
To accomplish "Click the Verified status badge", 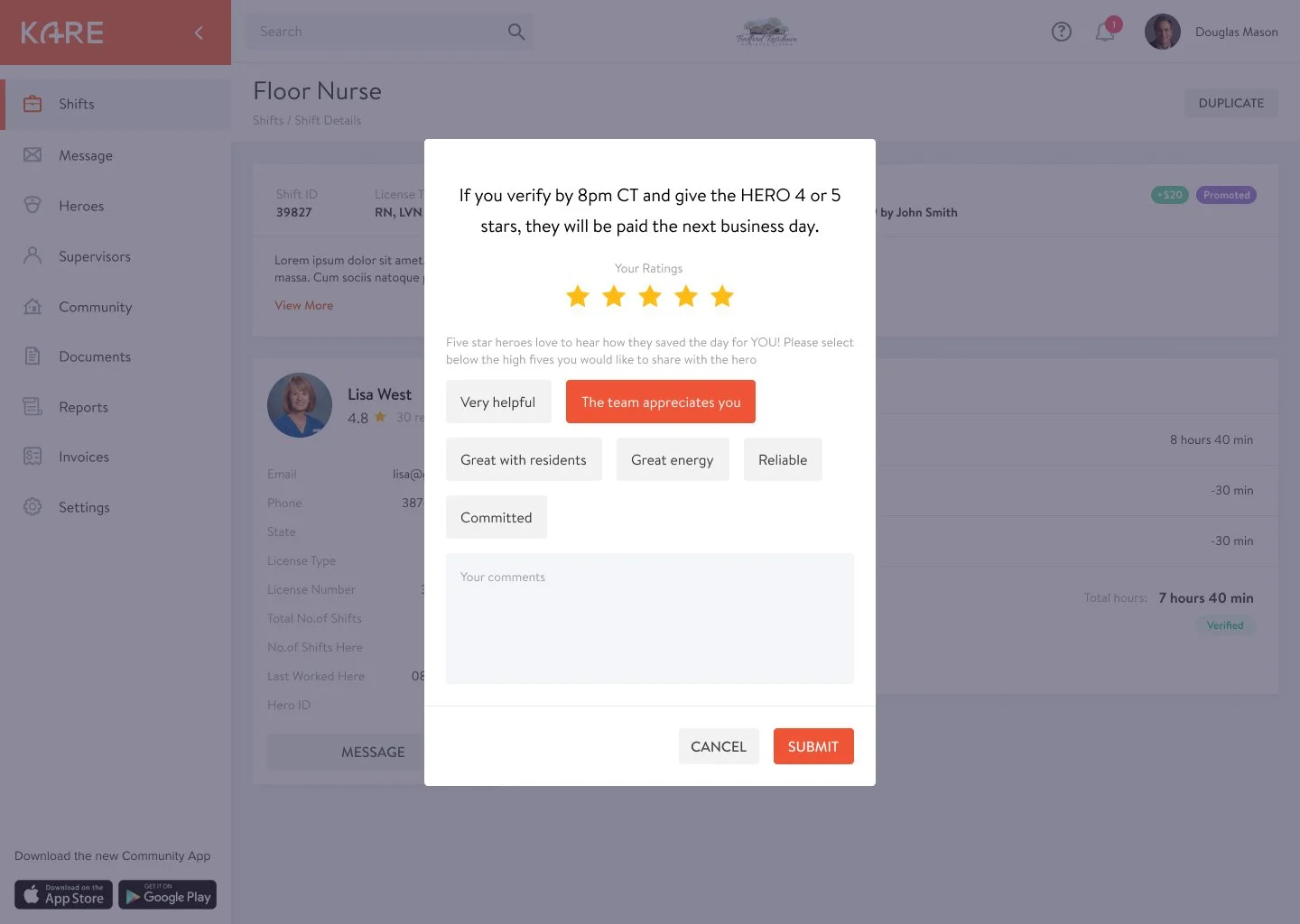I will click(1225, 625).
